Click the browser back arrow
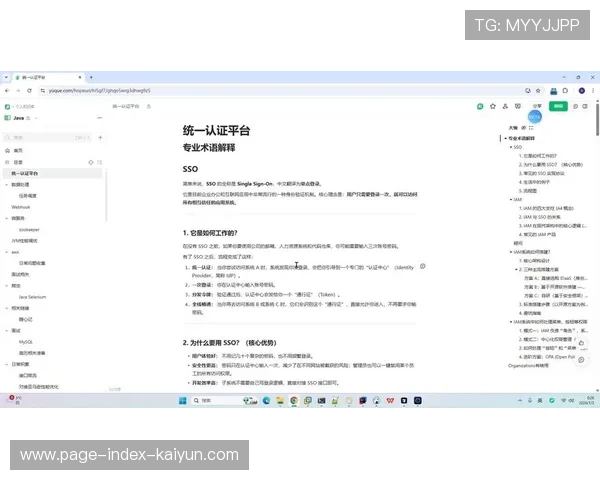This screenshot has height=480, width=600. tap(7, 91)
